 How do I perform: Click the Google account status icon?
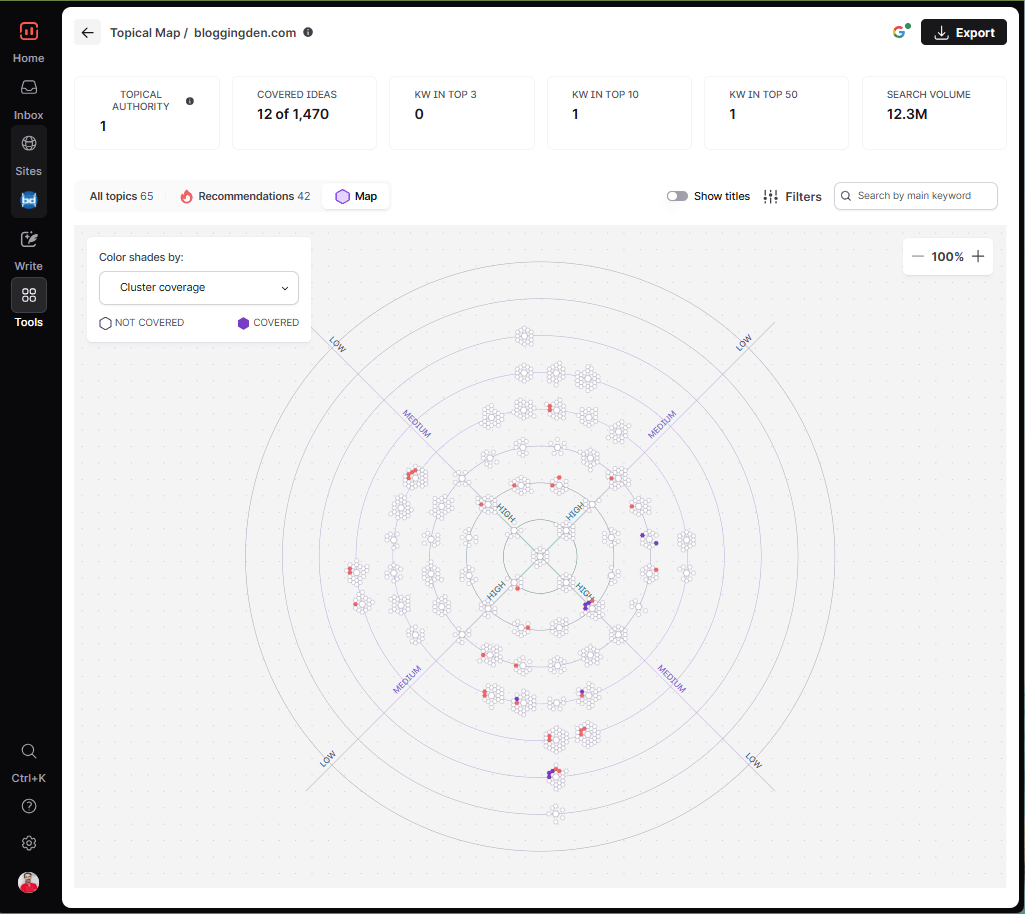[x=901, y=32]
